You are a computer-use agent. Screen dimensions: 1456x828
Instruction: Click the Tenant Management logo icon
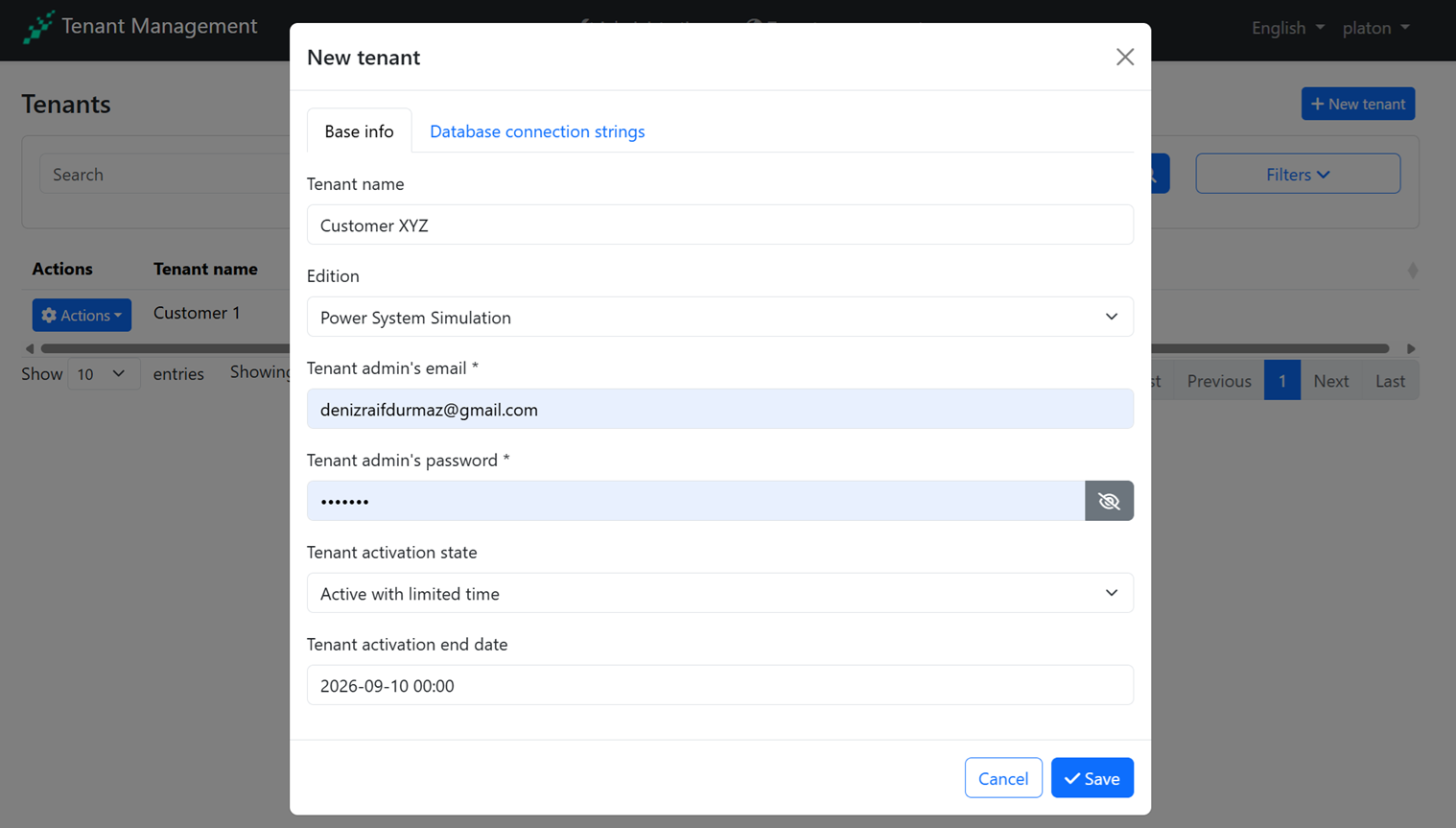click(x=38, y=27)
